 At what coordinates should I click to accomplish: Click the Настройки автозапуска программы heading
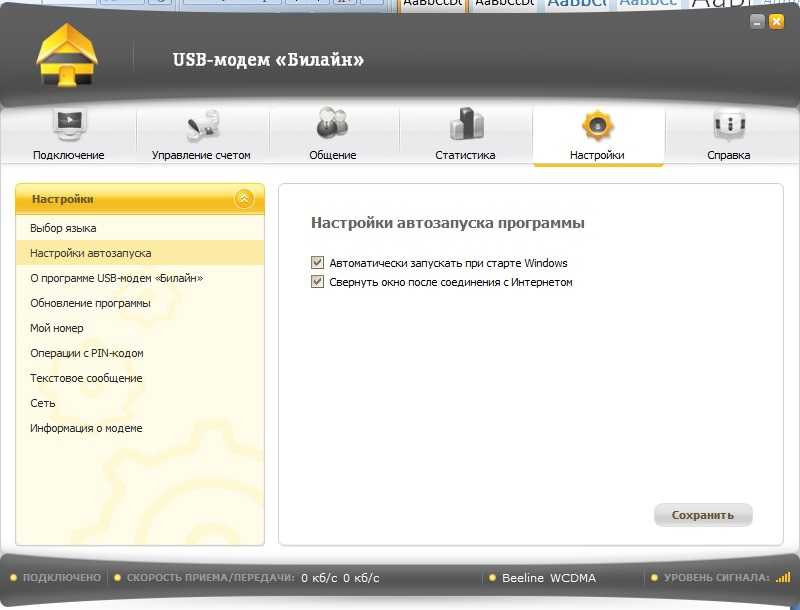(447, 223)
